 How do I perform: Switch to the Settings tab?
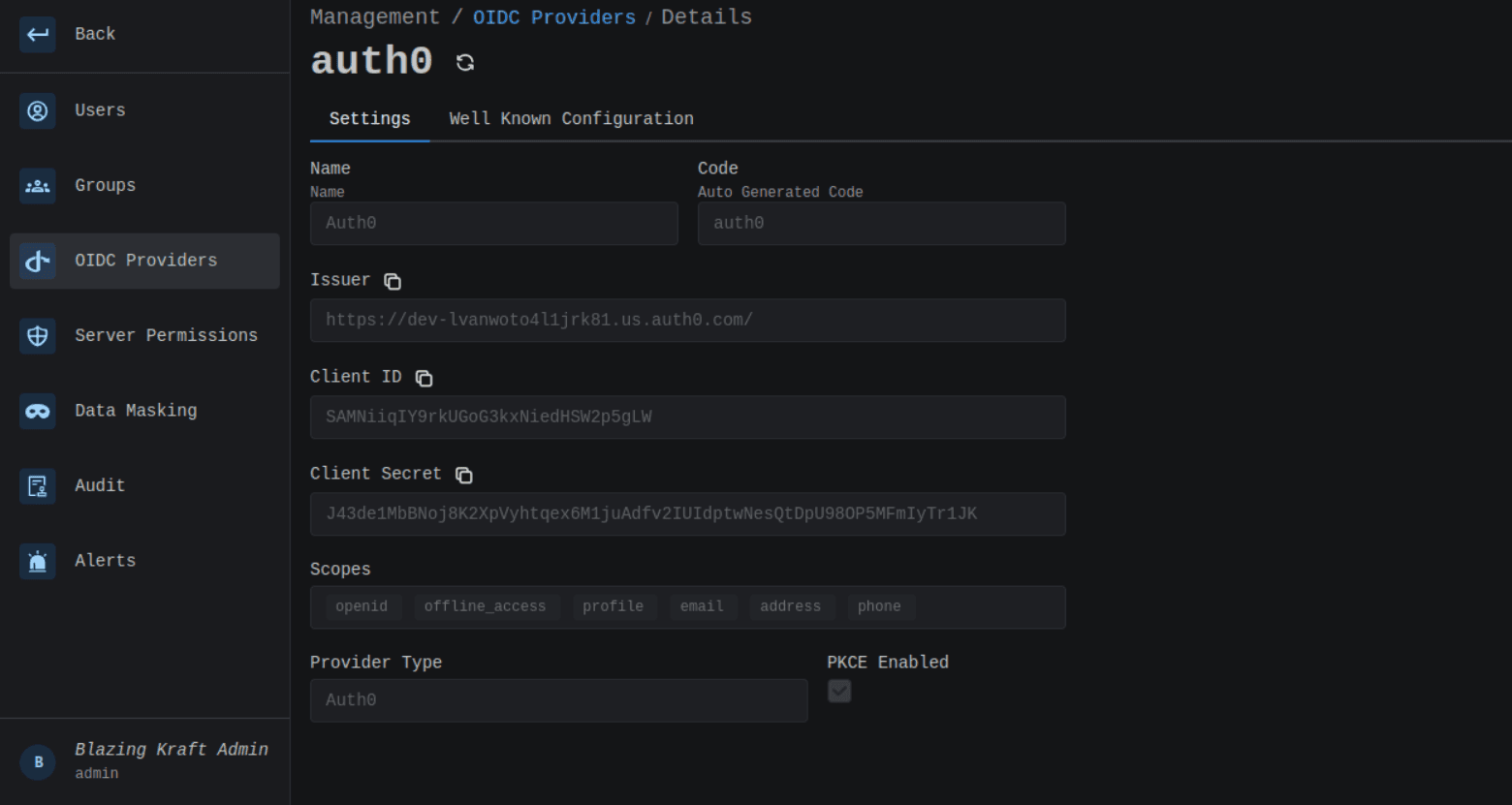pos(369,119)
